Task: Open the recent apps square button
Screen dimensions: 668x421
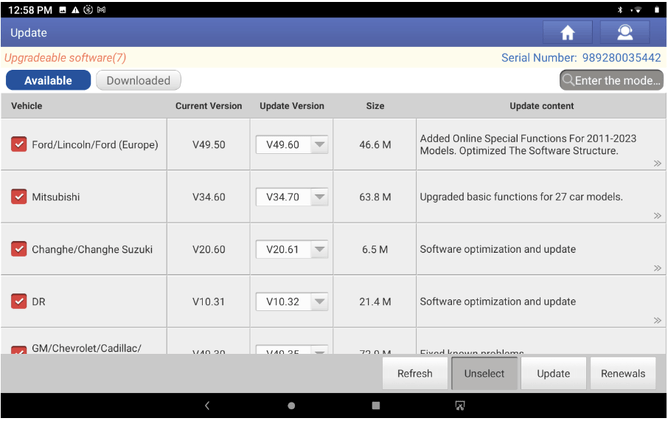Action: [x=375, y=406]
